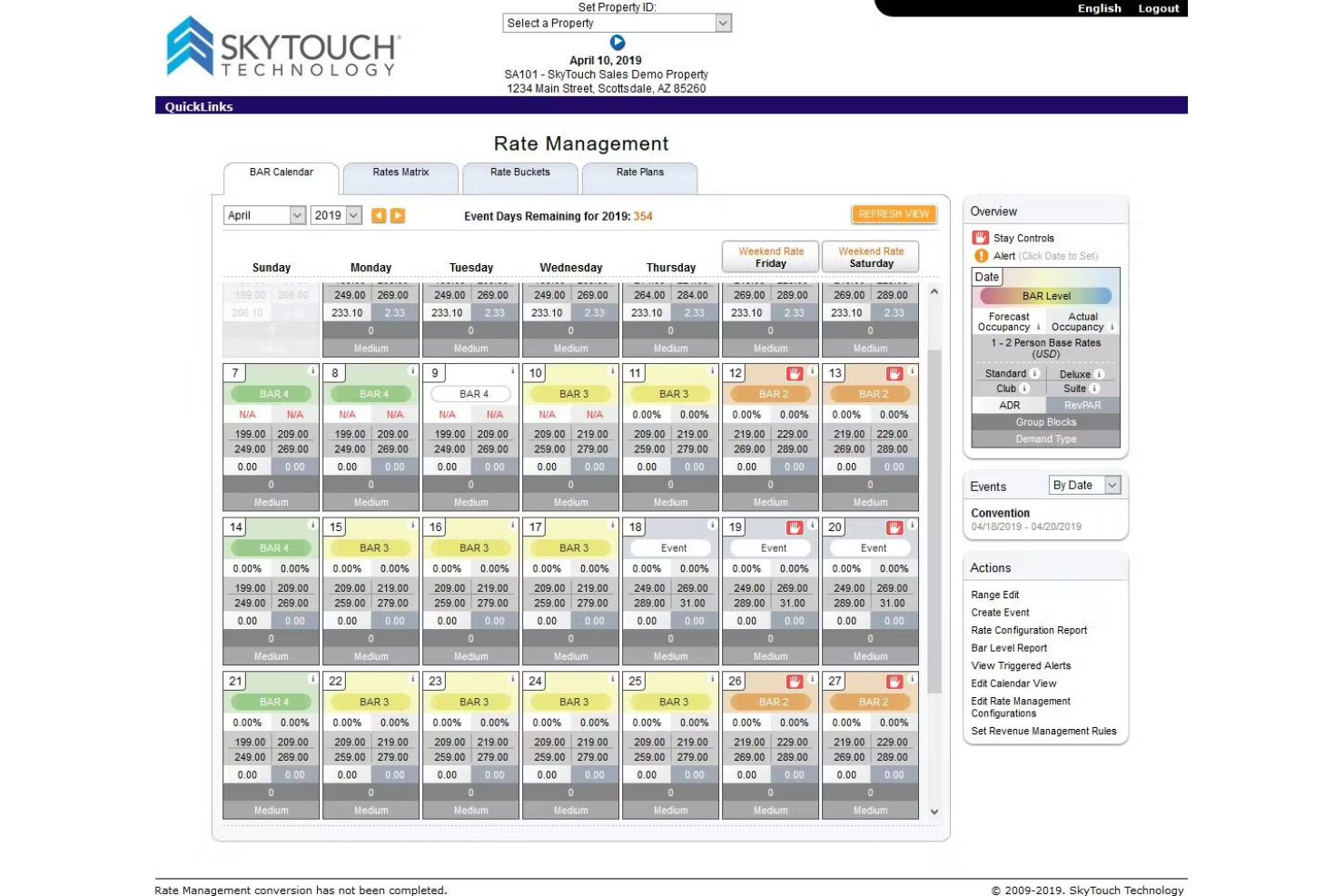Open the Range Edit action
The image size is (1344, 896).
tap(995, 595)
